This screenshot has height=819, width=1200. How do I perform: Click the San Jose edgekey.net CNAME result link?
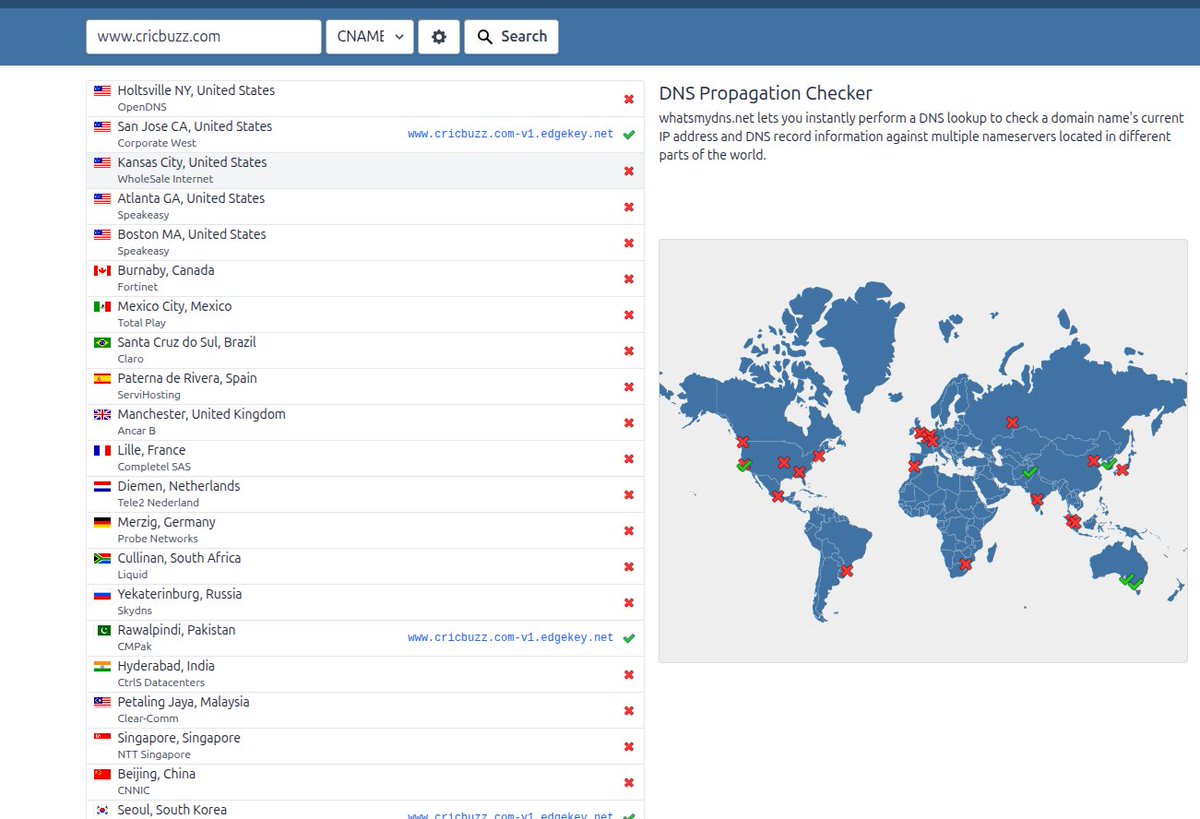(510, 134)
